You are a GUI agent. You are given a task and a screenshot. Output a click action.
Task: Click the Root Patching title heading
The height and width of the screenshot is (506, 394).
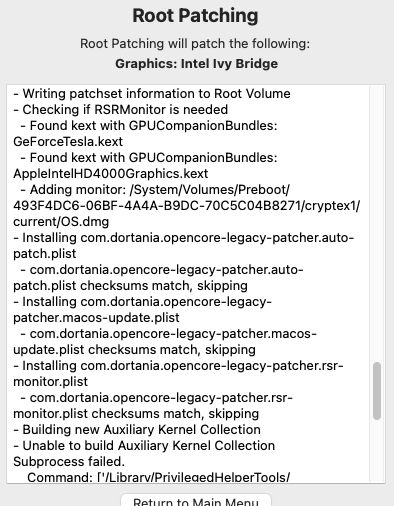tap(195, 15)
